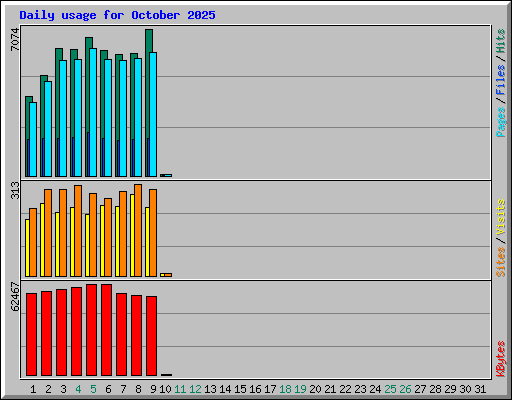Click the 'Visits' legend label
512x400 pixels.
click(x=501, y=218)
